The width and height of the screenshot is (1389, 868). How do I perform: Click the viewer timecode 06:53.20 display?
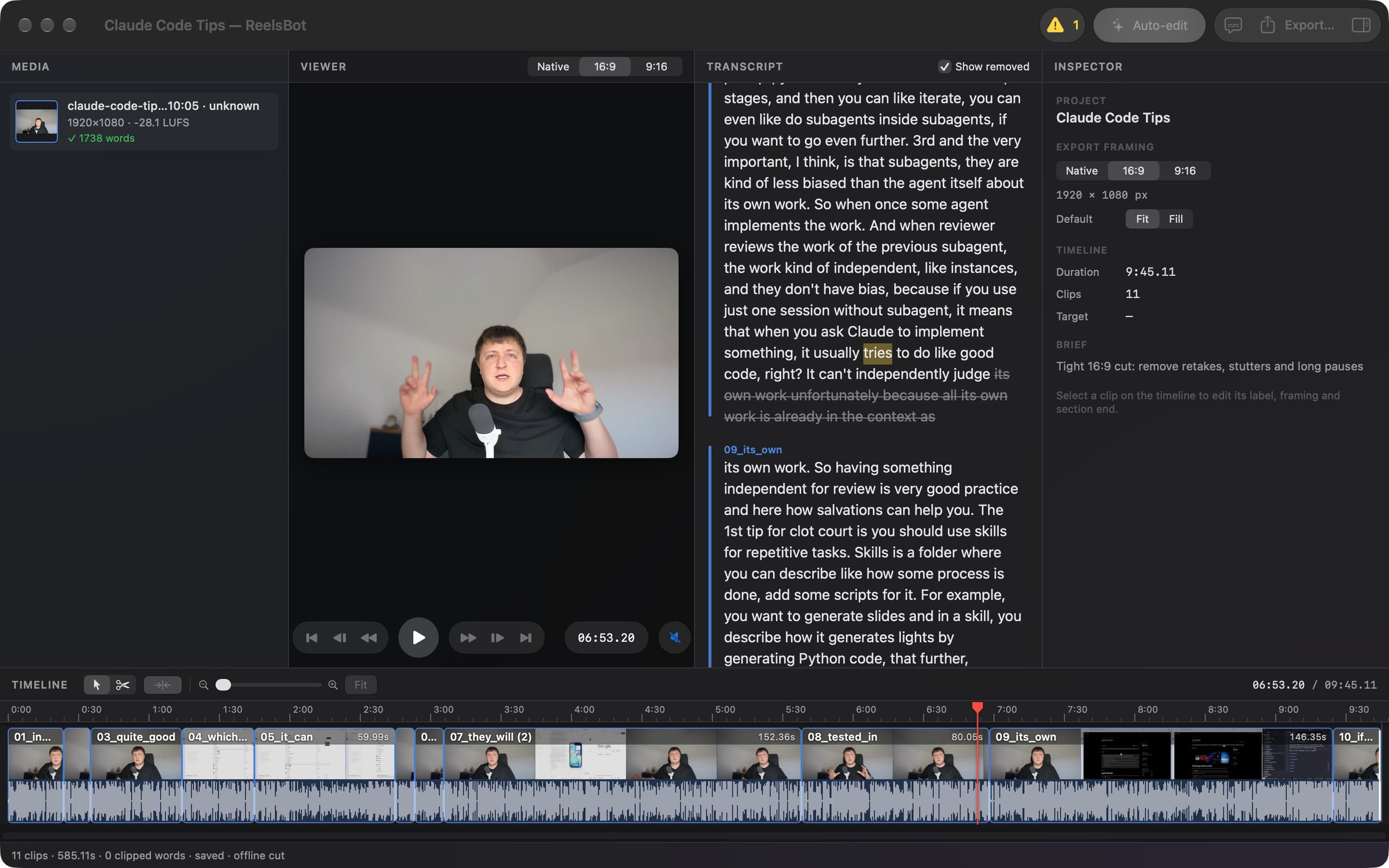pos(606,638)
